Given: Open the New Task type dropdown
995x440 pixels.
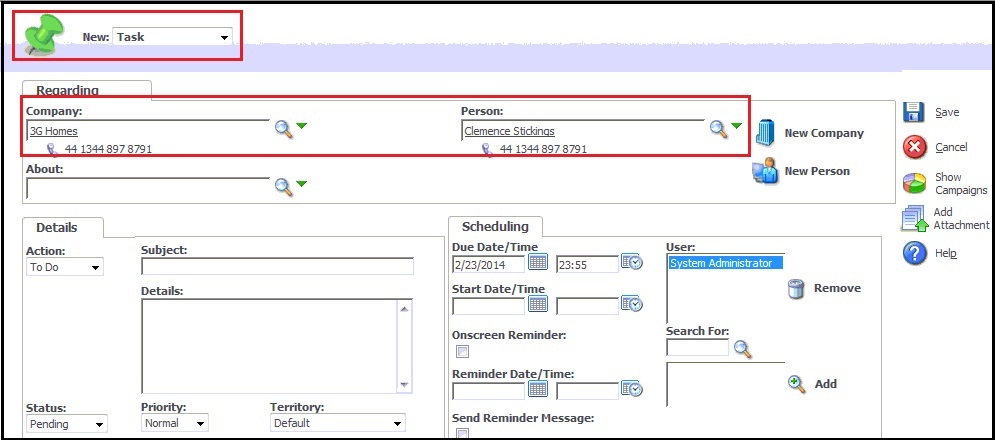Looking at the screenshot, I should click(172, 37).
